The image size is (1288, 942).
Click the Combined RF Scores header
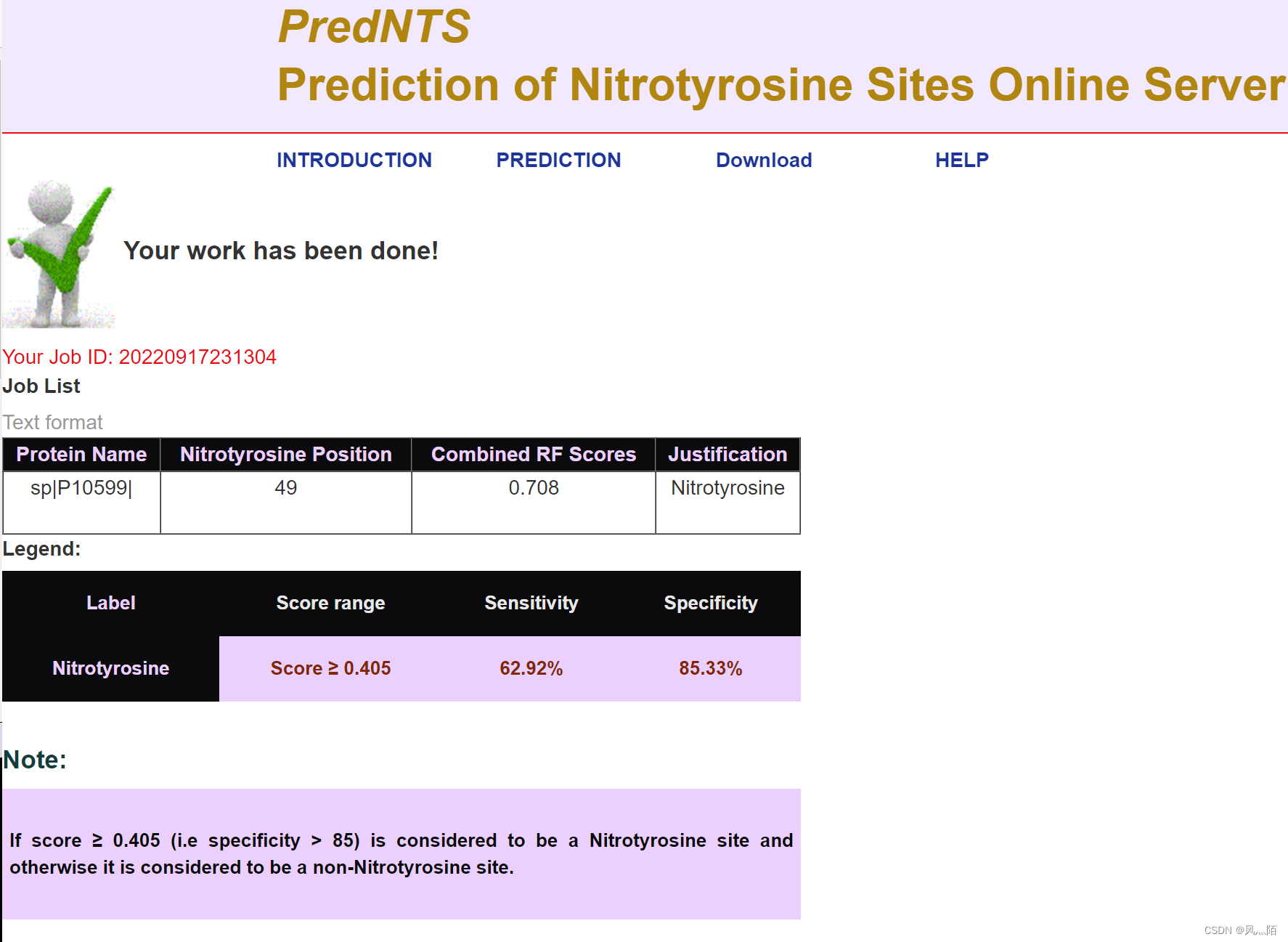click(534, 455)
